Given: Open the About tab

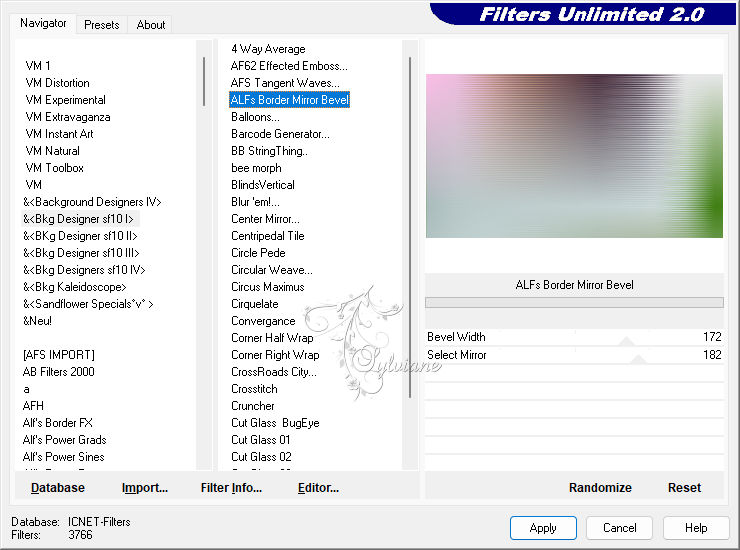Looking at the screenshot, I should [x=151, y=25].
